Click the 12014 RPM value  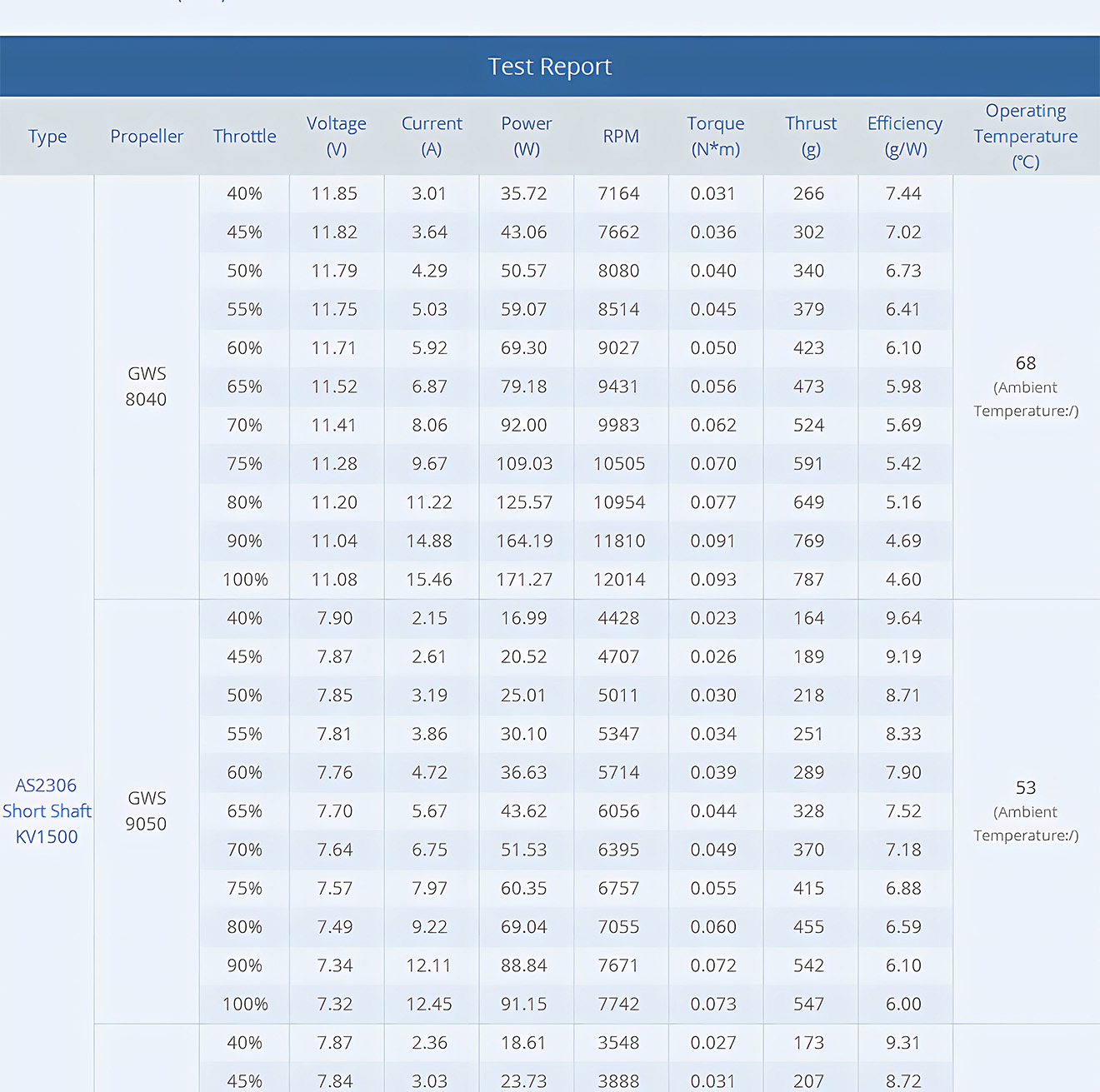tap(618, 580)
